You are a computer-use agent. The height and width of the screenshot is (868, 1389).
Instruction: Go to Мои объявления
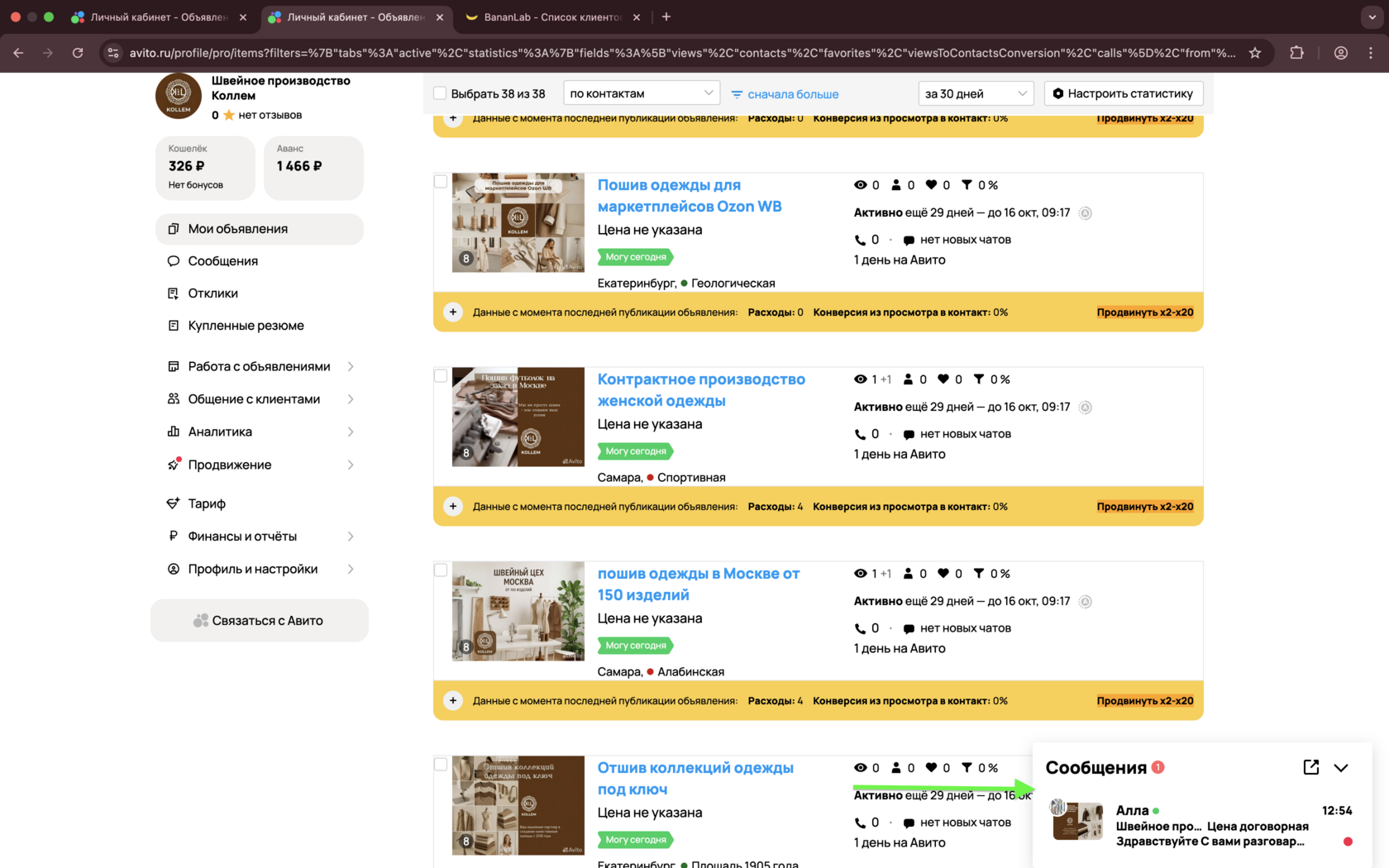tap(260, 229)
